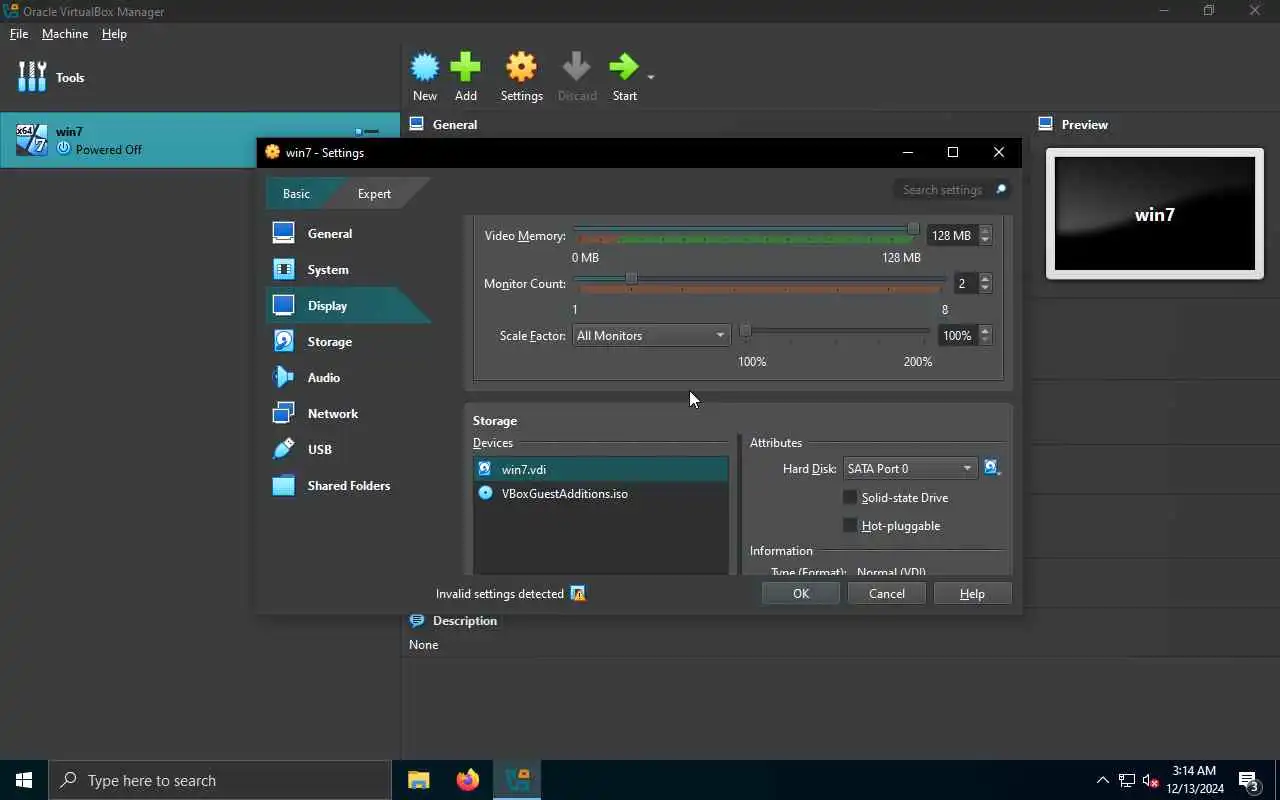Click the Windows Start button
Screen dimensions: 1280x800
coord(24,780)
